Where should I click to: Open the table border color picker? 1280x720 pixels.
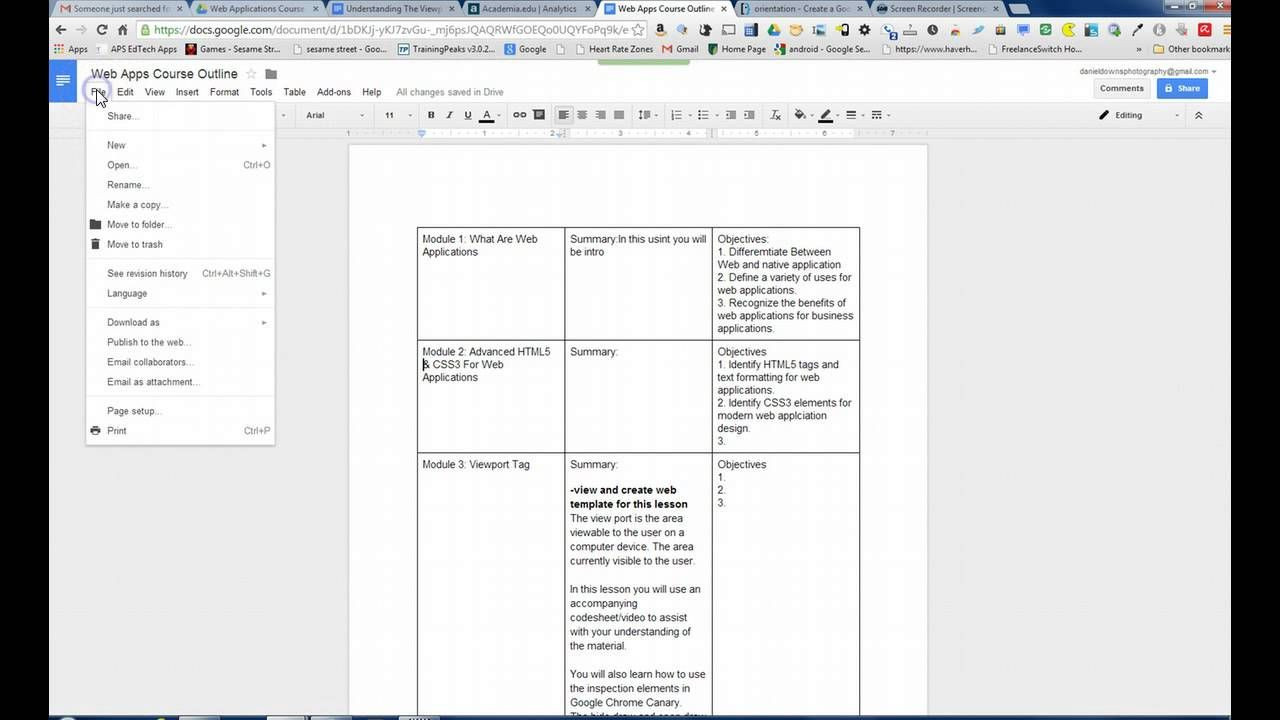point(828,115)
